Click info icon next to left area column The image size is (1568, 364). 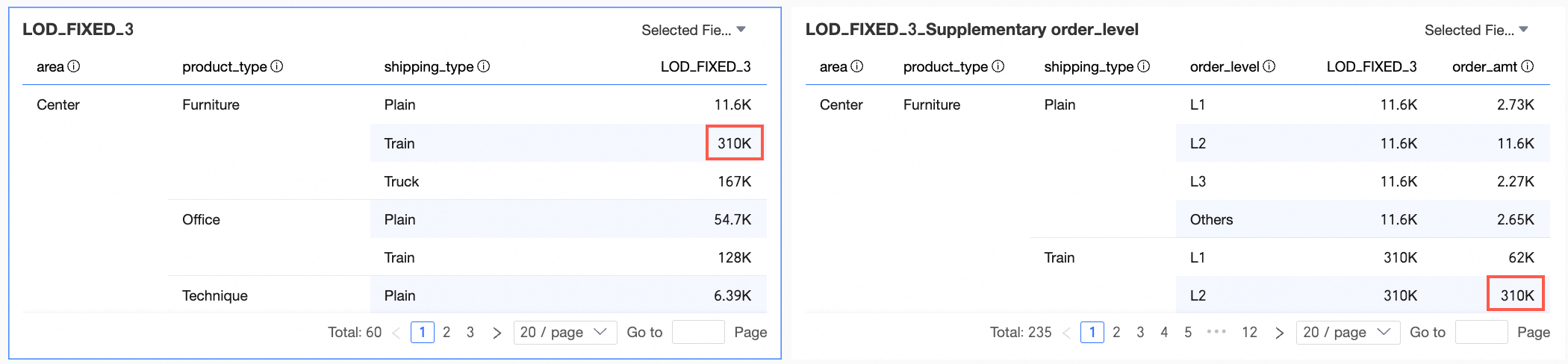point(74,66)
